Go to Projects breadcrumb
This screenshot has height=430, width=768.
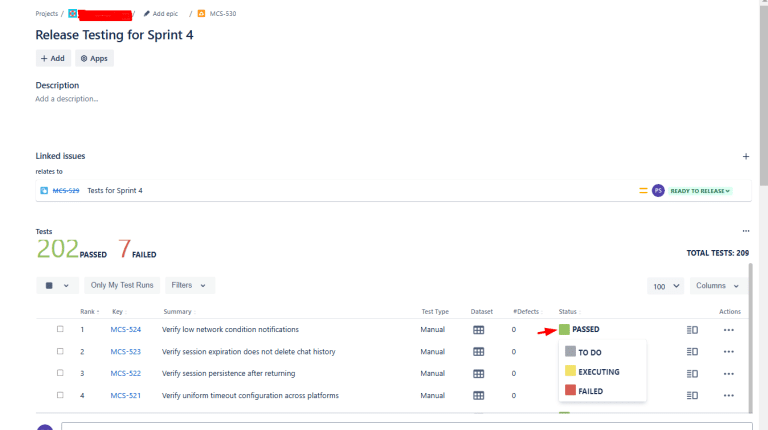coord(47,14)
